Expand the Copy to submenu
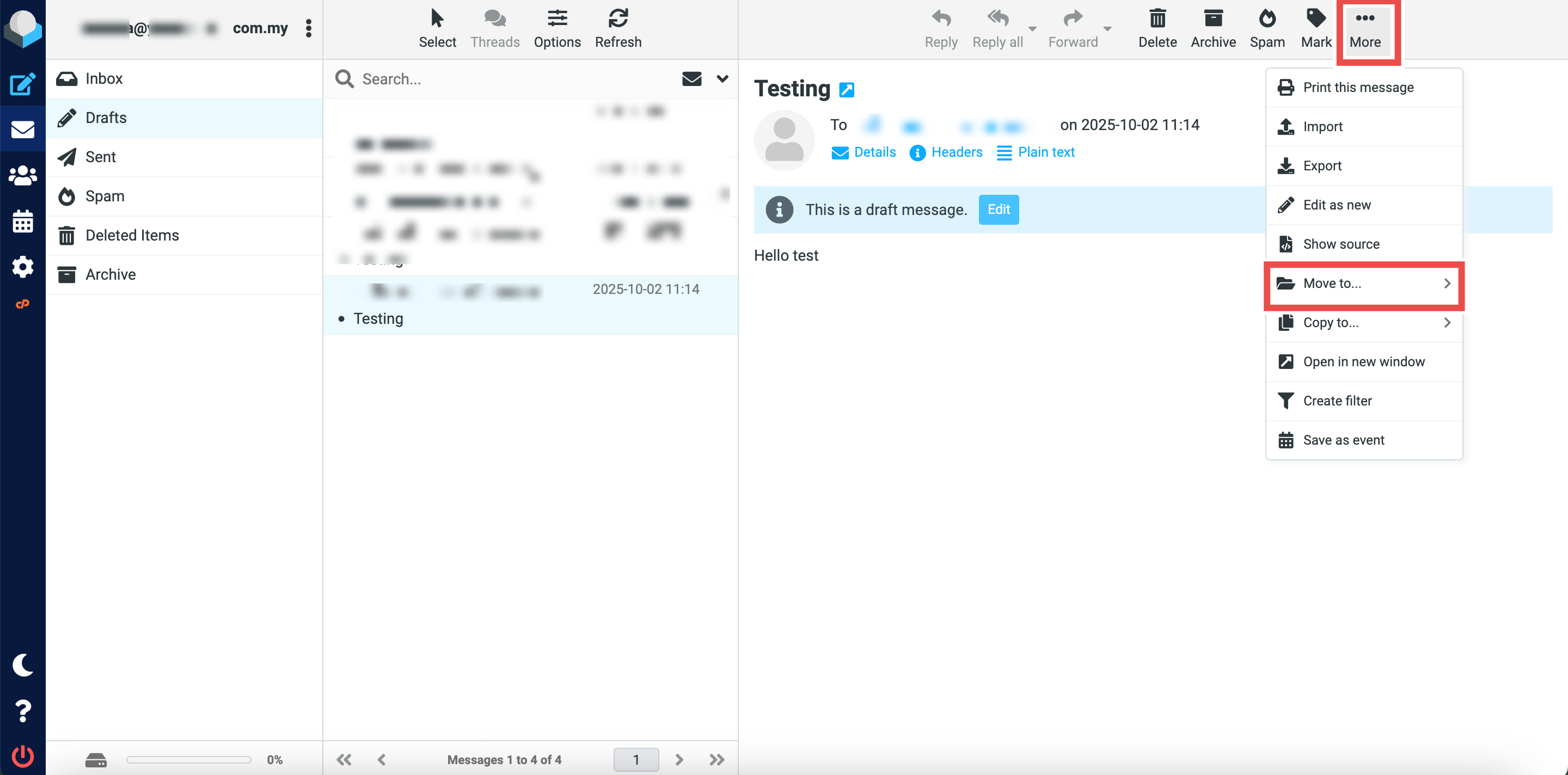1568x775 pixels. point(1363,322)
